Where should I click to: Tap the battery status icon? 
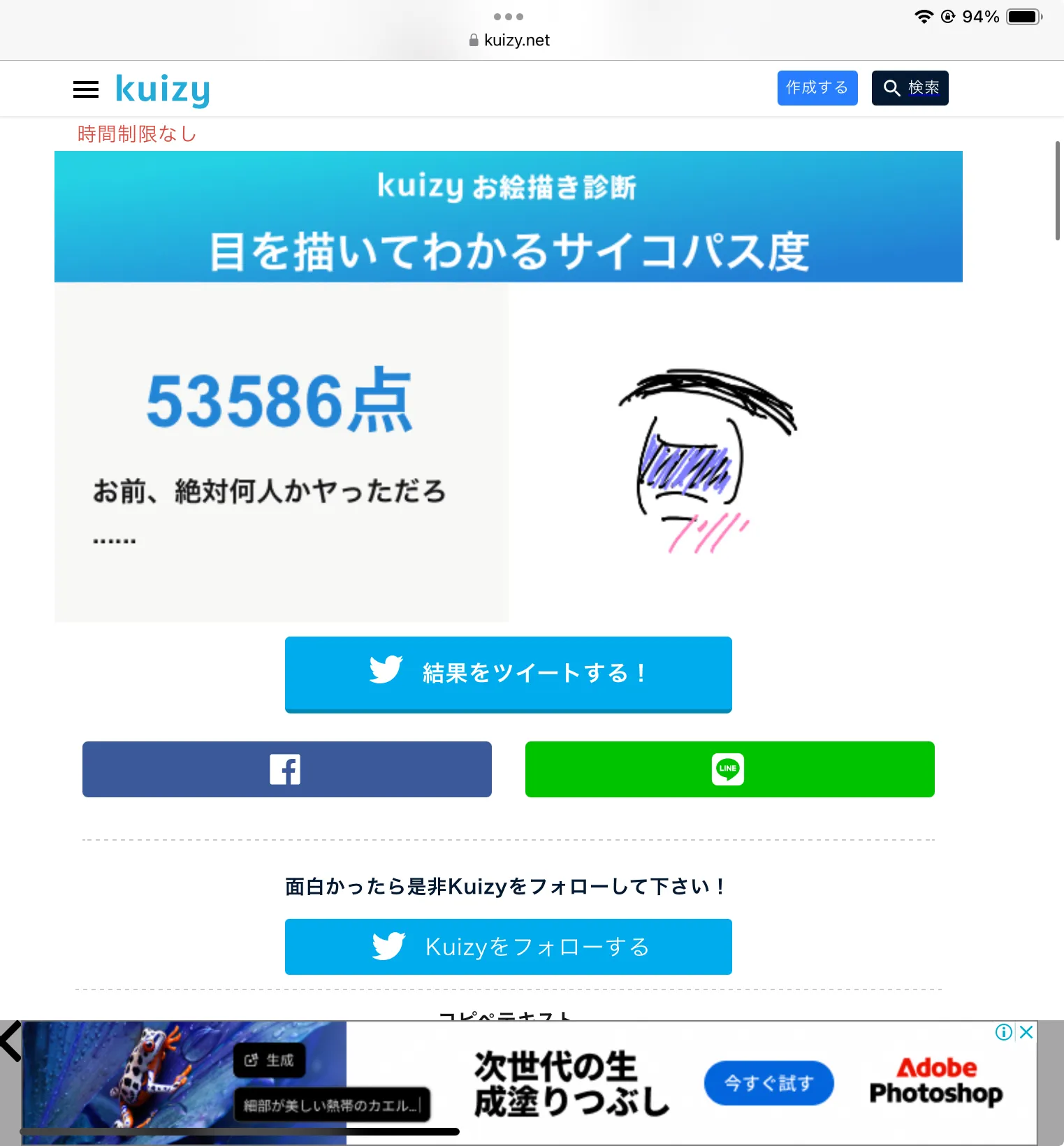(x=1024, y=17)
